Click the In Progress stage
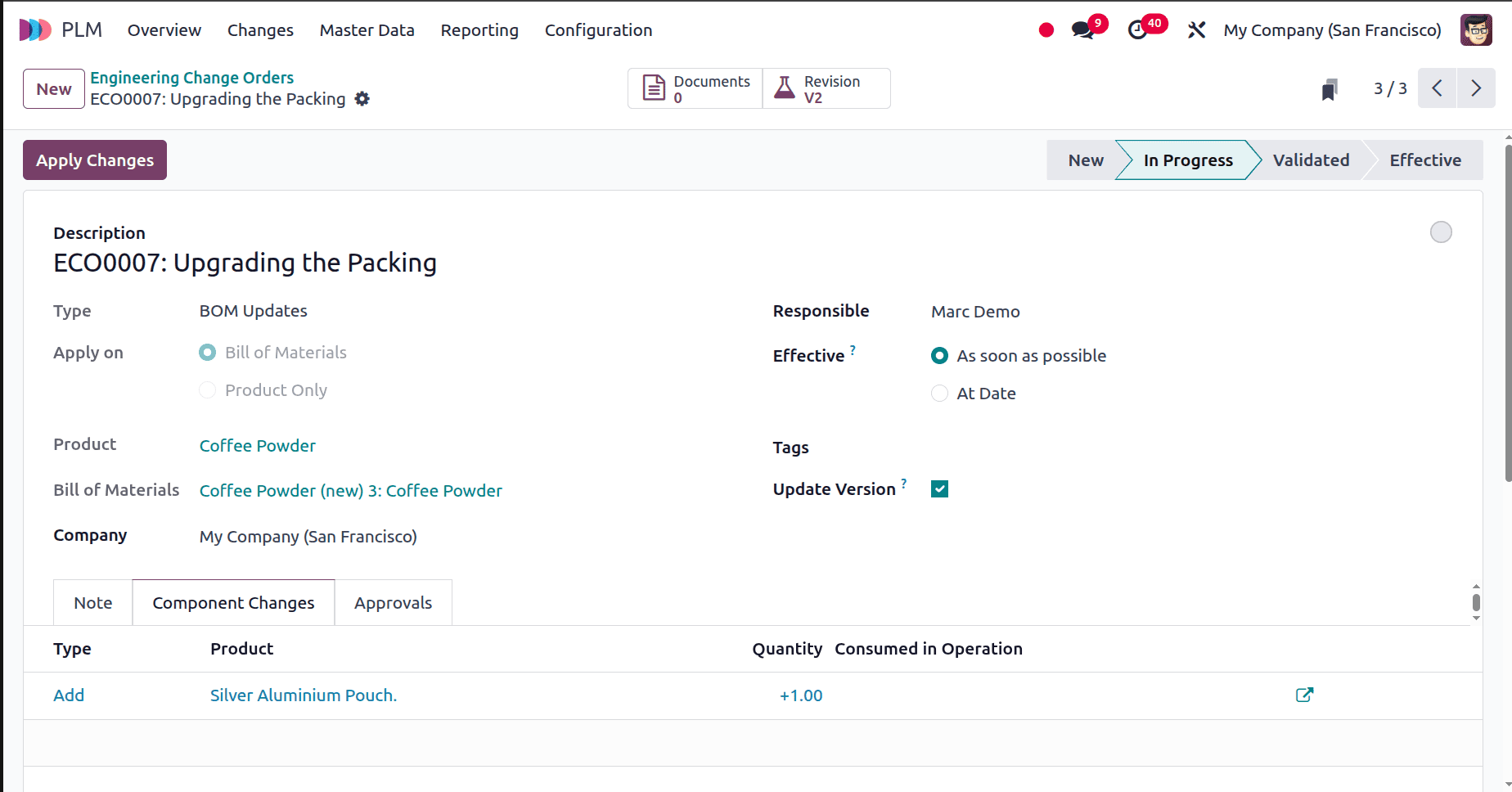The width and height of the screenshot is (1512, 792). point(1187,160)
